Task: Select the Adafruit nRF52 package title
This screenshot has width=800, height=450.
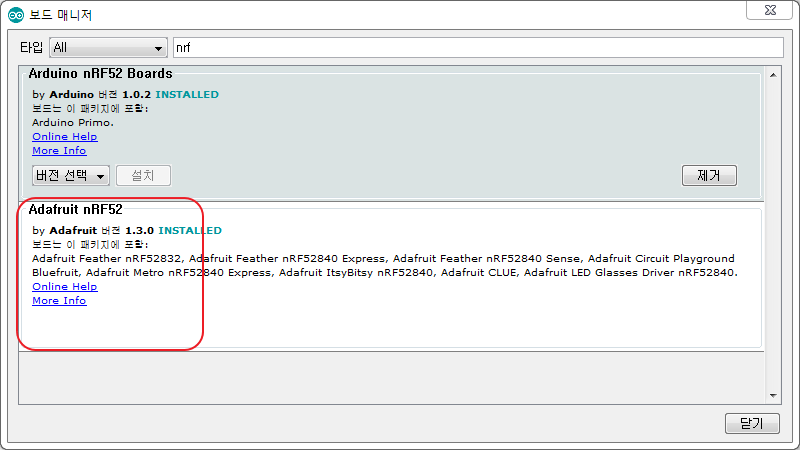Action: pyautogui.click(x=76, y=209)
